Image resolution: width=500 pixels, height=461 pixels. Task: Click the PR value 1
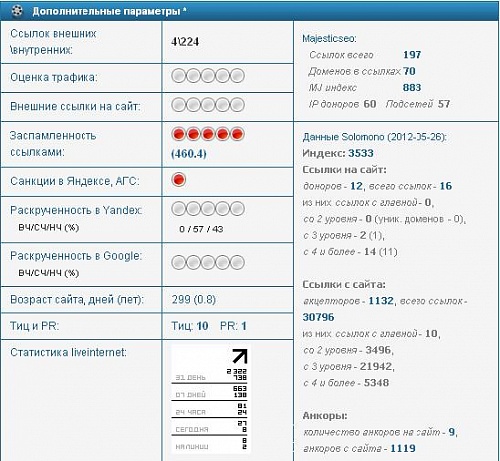(244, 326)
